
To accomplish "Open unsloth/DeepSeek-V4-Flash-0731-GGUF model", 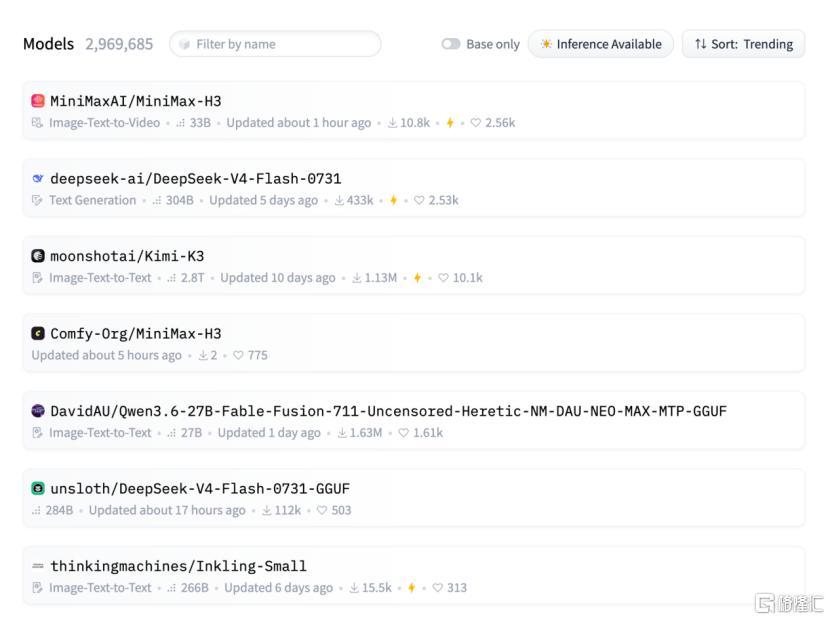I will 200,488.
